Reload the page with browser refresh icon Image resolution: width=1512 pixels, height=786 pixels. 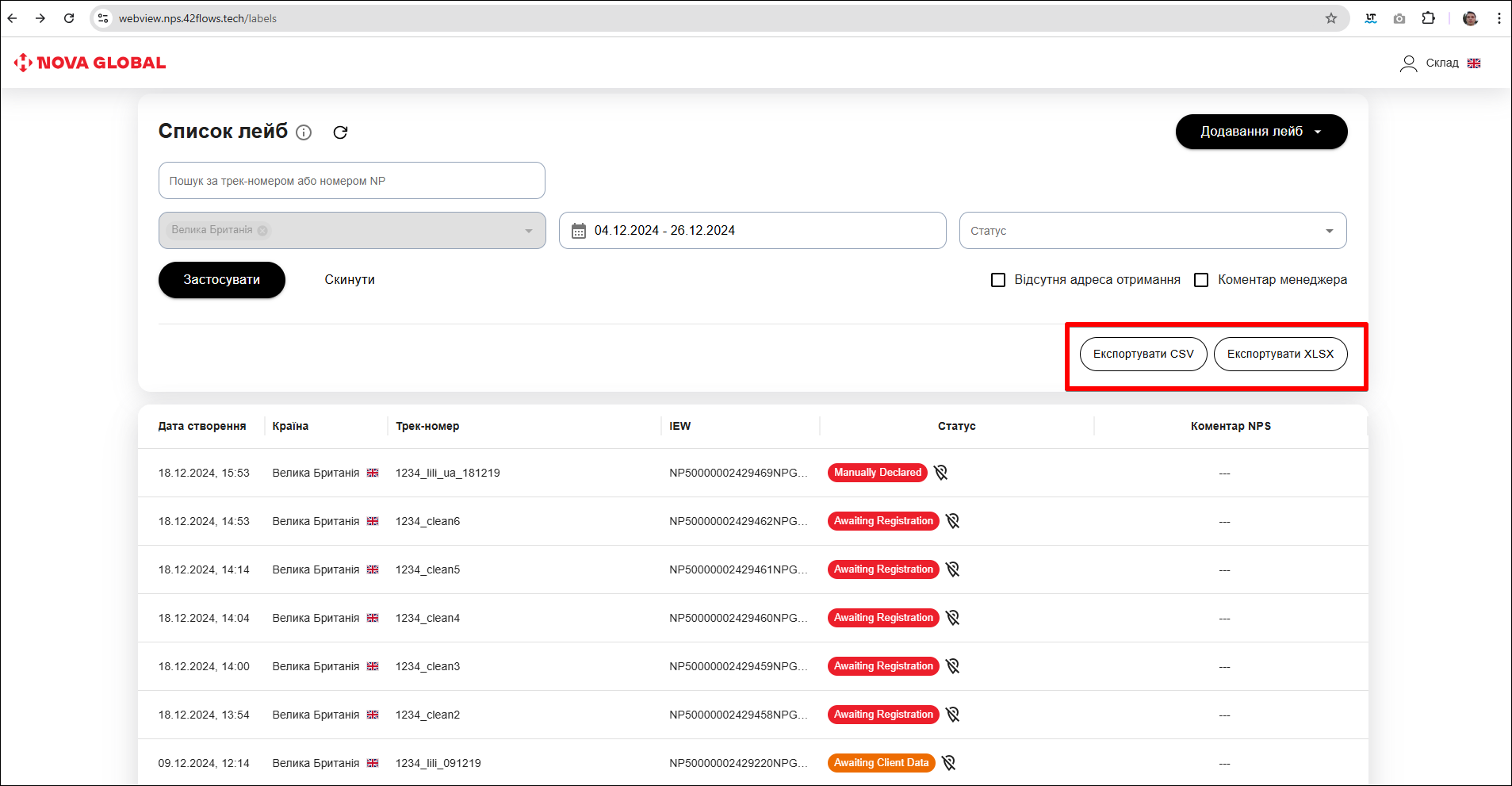69,18
